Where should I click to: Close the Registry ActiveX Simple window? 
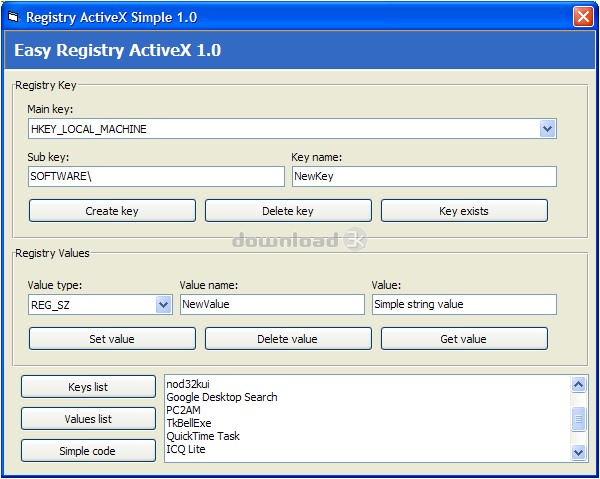click(x=583, y=17)
